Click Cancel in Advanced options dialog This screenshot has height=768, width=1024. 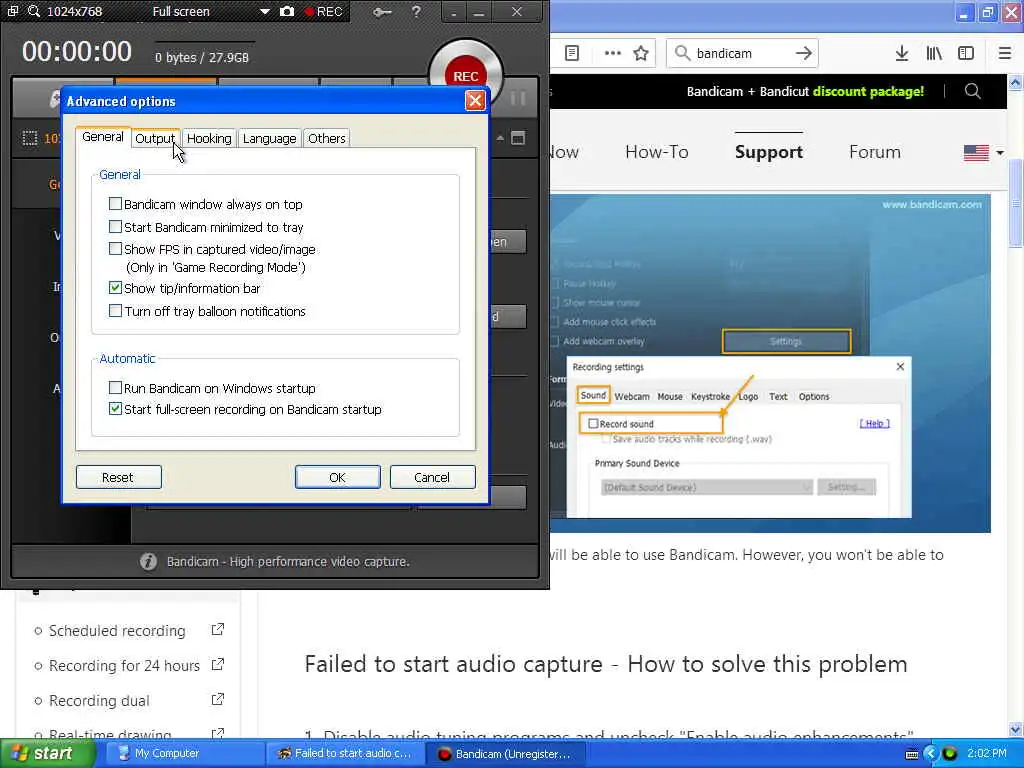tap(432, 477)
